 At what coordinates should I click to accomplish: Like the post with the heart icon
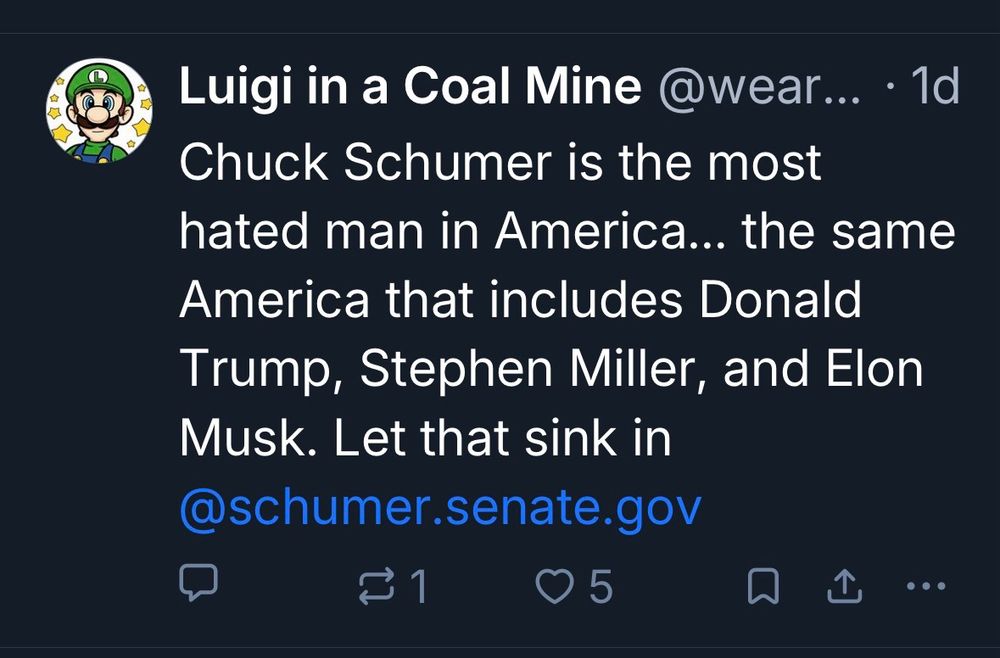(x=554, y=586)
